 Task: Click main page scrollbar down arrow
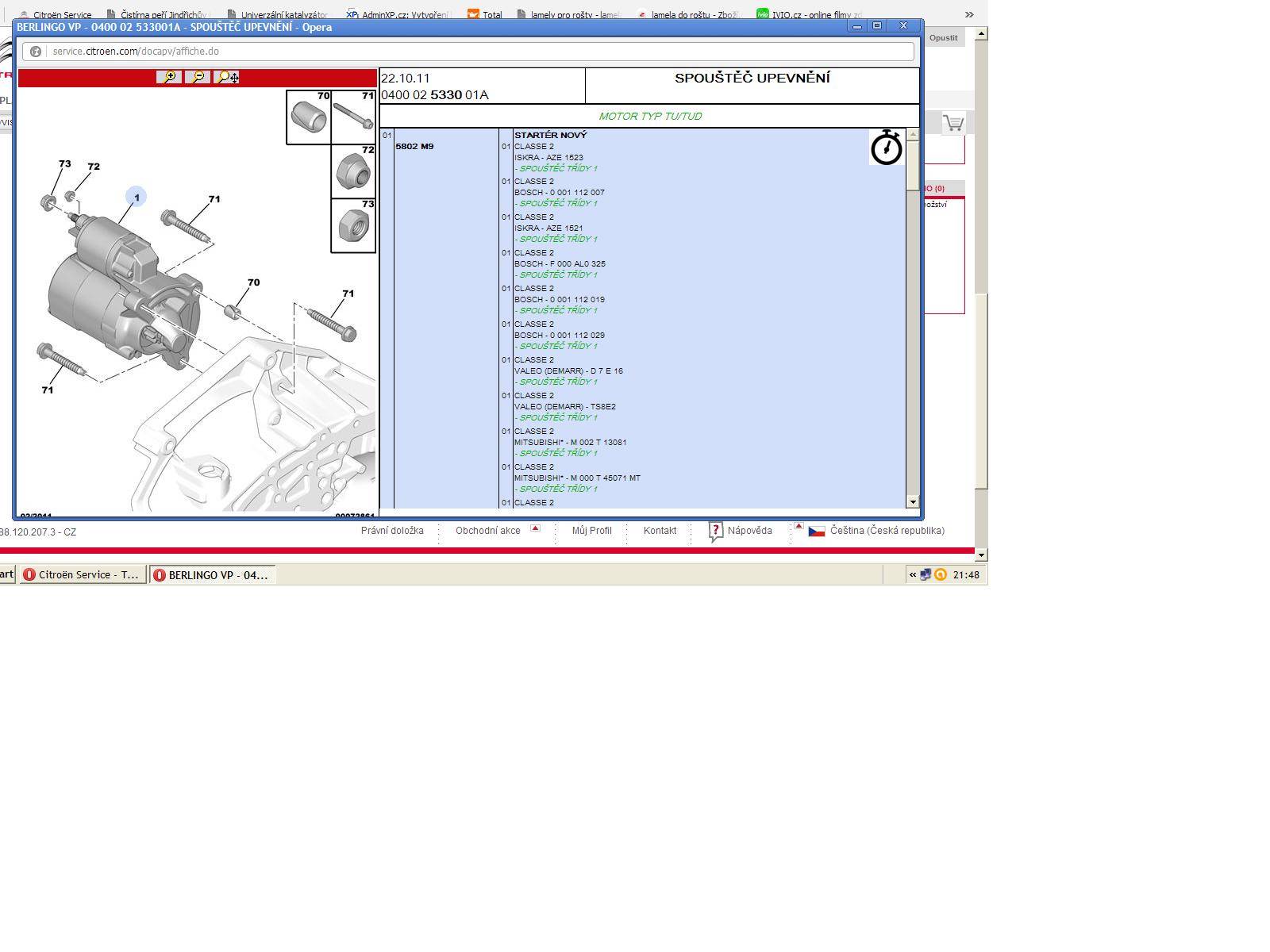[x=982, y=555]
